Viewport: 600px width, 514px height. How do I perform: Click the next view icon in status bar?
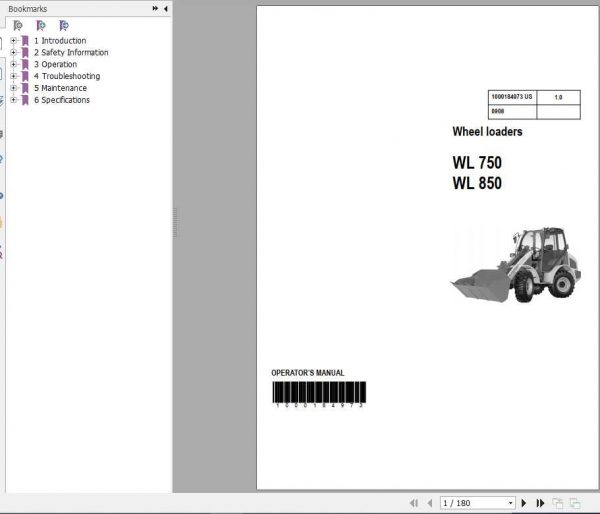point(575,503)
